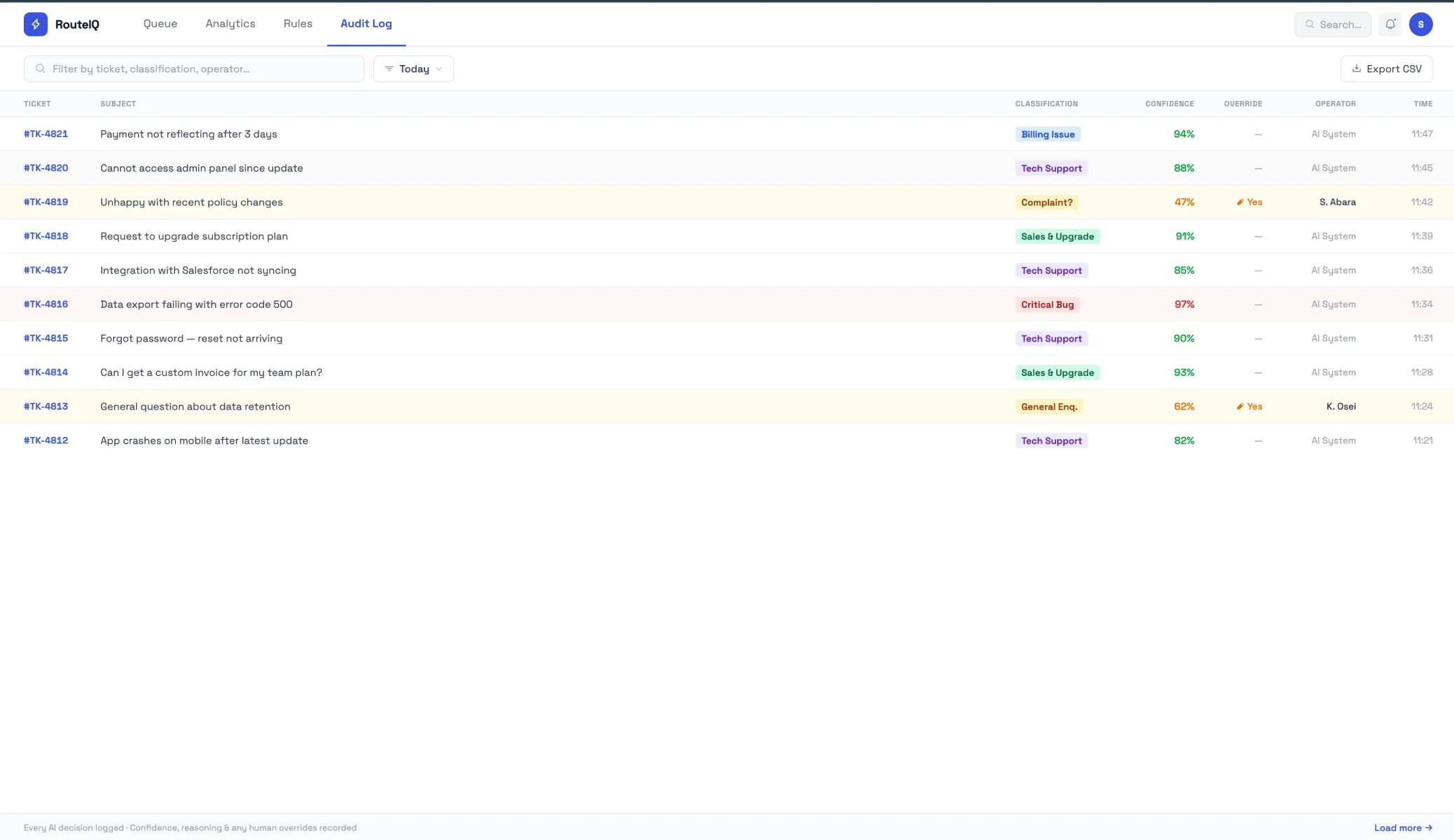Viewport: 1454px width, 840px height.
Task: Select subject "App crashes on mobile after latest update"
Action: click(204, 440)
